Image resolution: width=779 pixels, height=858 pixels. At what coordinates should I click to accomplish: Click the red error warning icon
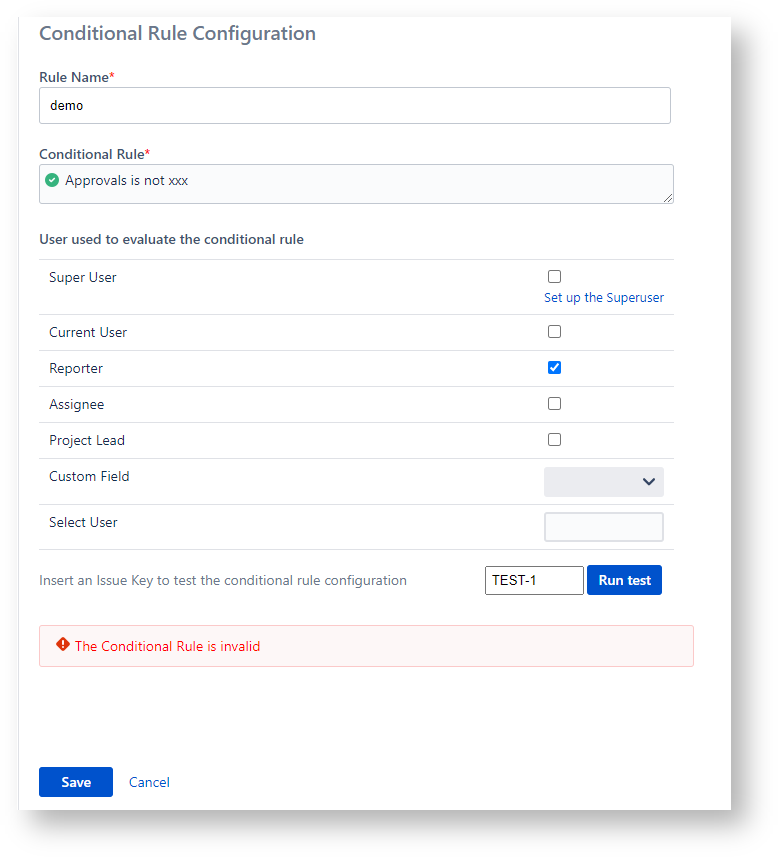[63, 645]
